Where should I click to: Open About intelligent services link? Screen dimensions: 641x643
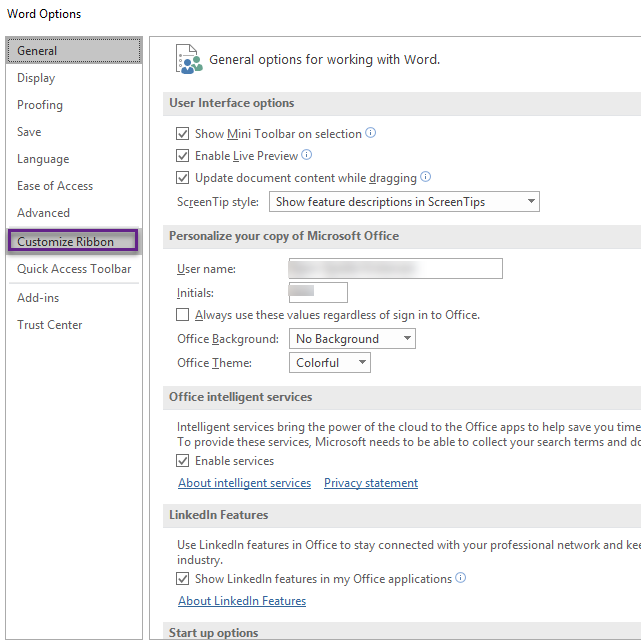point(244,483)
